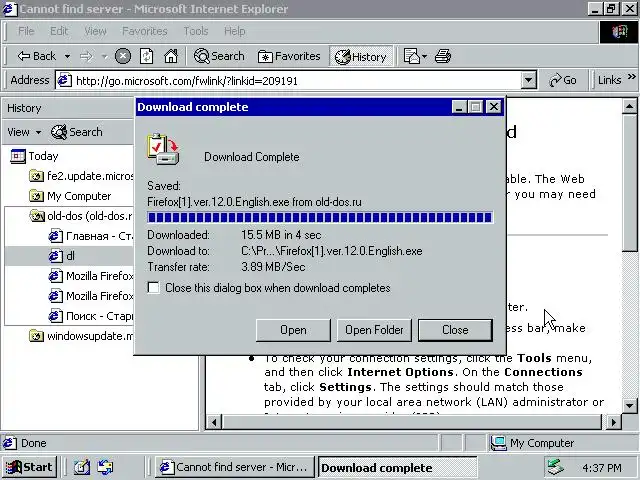The width and height of the screenshot is (640, 480).
Task: Click the My Computer zone status icon
Action: pyautogui.click(x=498, y=443)
